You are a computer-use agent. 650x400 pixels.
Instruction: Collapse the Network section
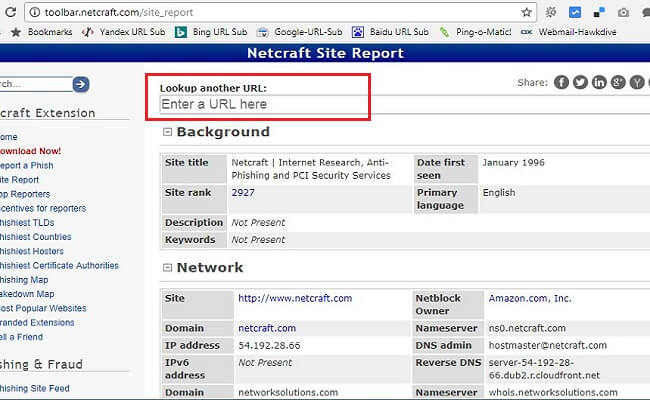click(167, 268)
